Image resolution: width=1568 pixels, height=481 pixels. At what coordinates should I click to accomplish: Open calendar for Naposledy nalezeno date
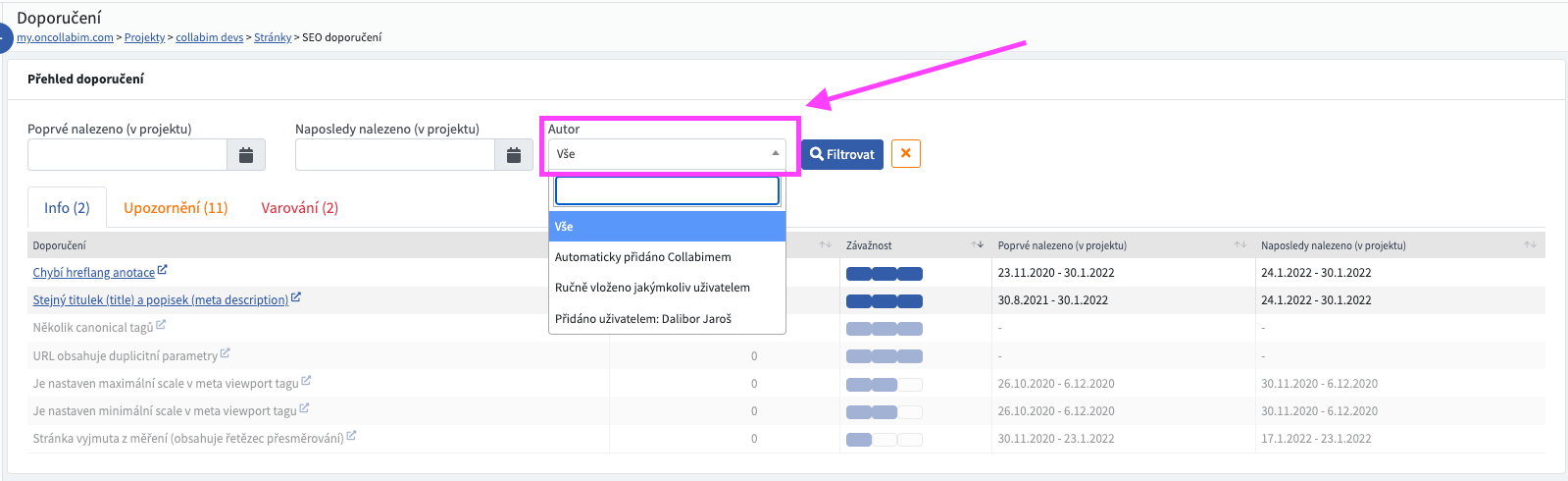pos(514,155)
